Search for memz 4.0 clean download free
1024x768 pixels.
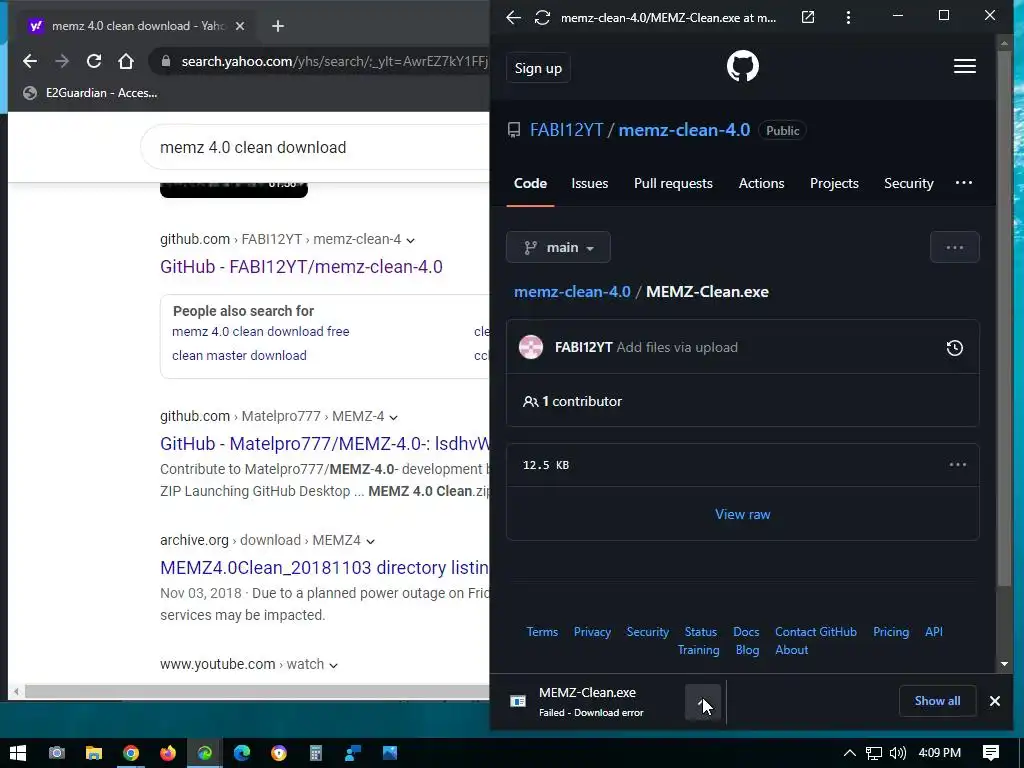coord(261,332)
